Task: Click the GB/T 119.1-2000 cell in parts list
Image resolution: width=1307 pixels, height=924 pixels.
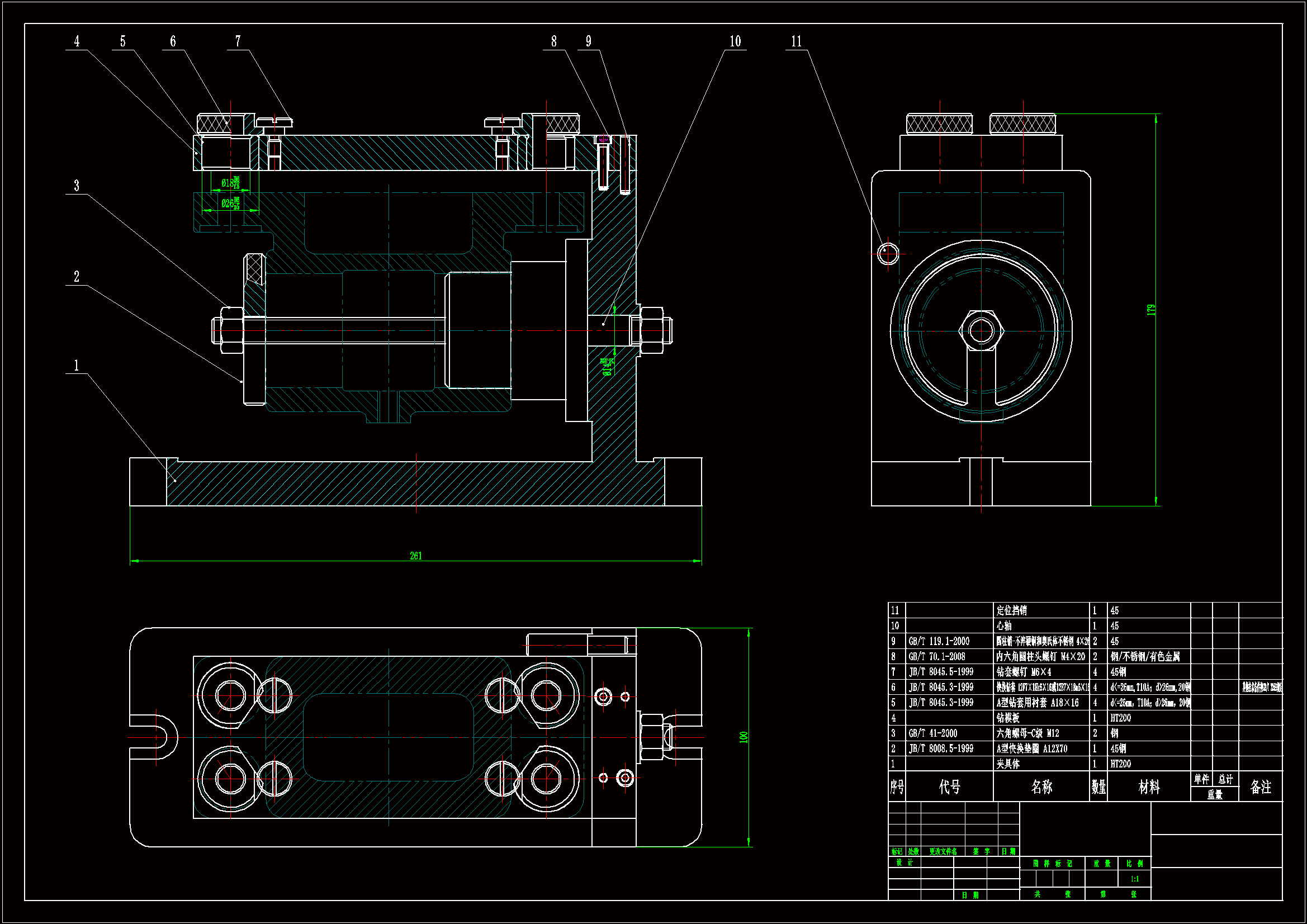Action: click(939, 642)
